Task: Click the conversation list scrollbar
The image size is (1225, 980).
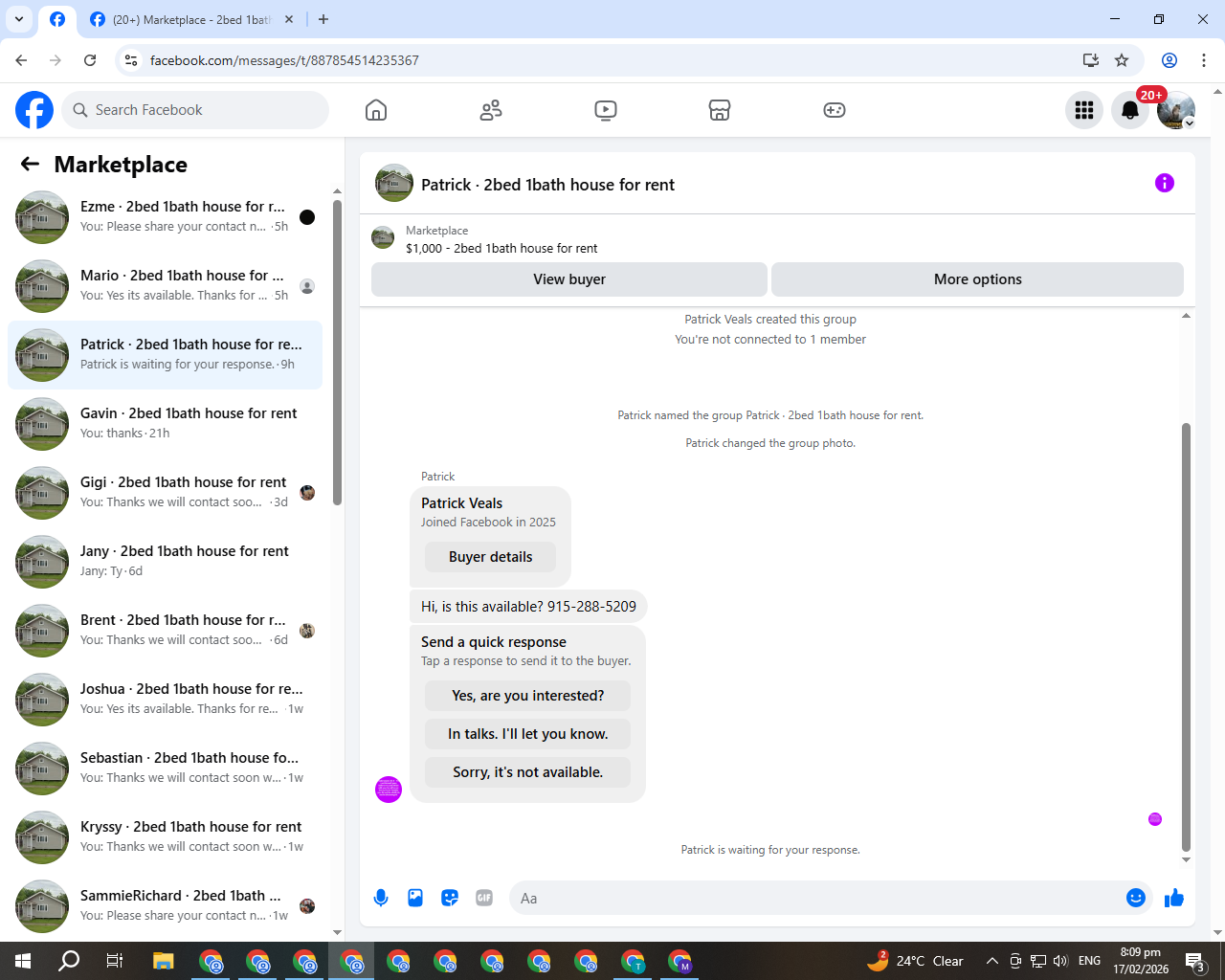Action: (x=337, y=352)
